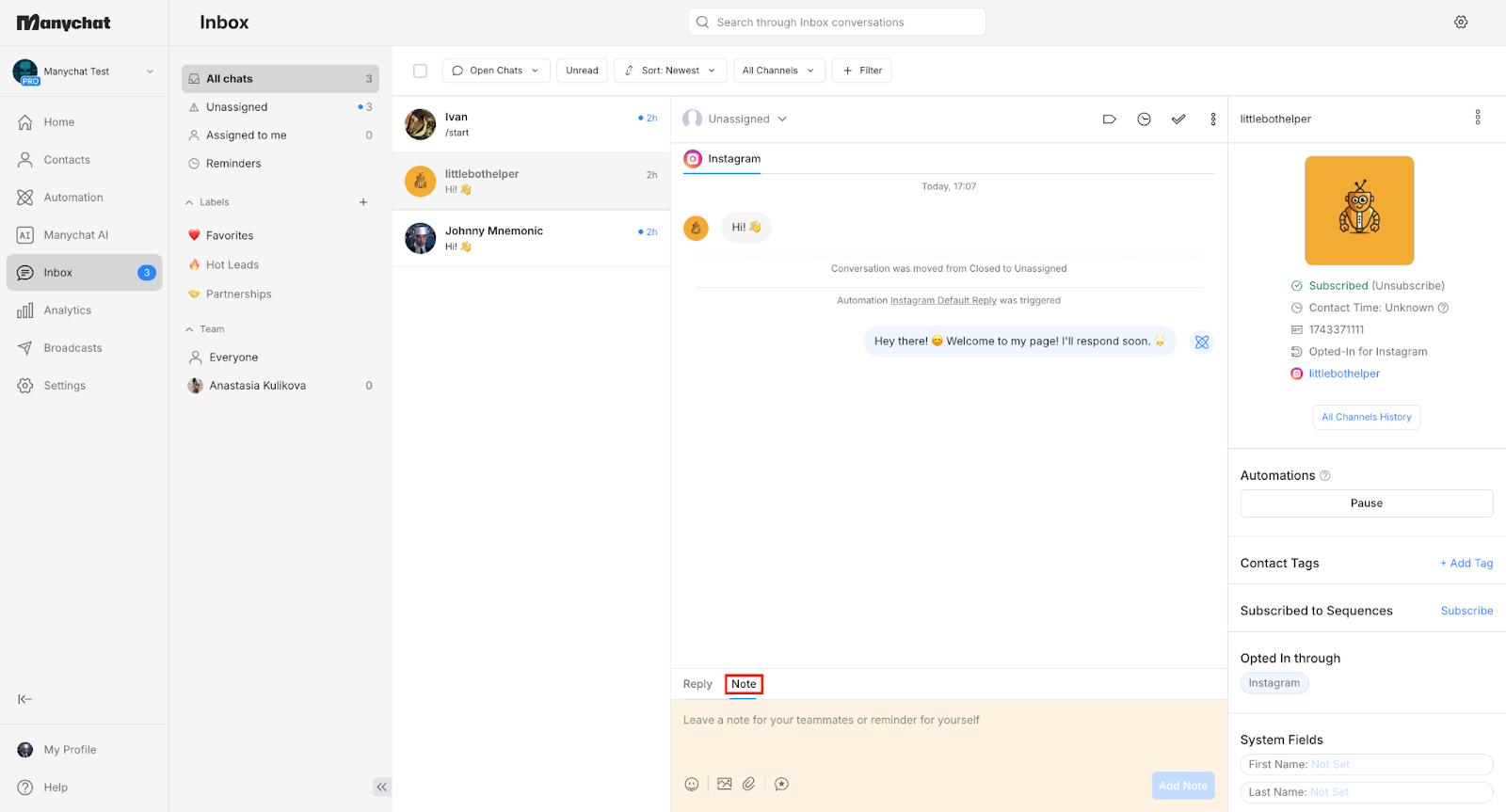Expand the Sort: Newest dropdown
This screenshot has height=812, width=1506.
[670, 71]
